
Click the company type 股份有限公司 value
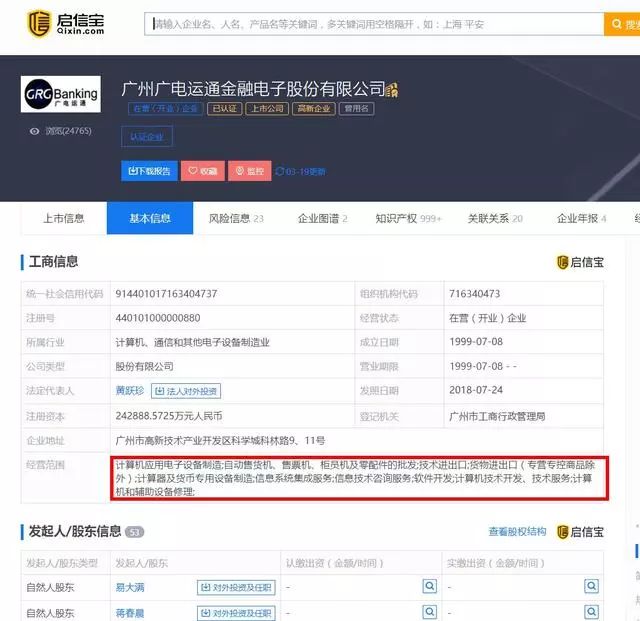[x=144, y=366]
